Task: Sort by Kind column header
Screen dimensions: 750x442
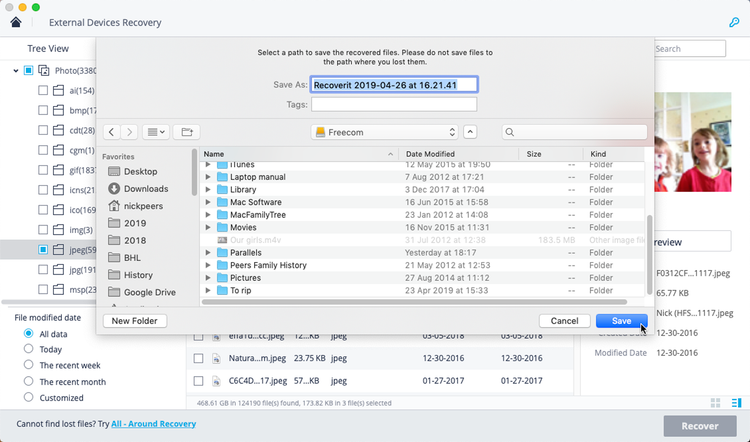Action: [x=614, y=154]
